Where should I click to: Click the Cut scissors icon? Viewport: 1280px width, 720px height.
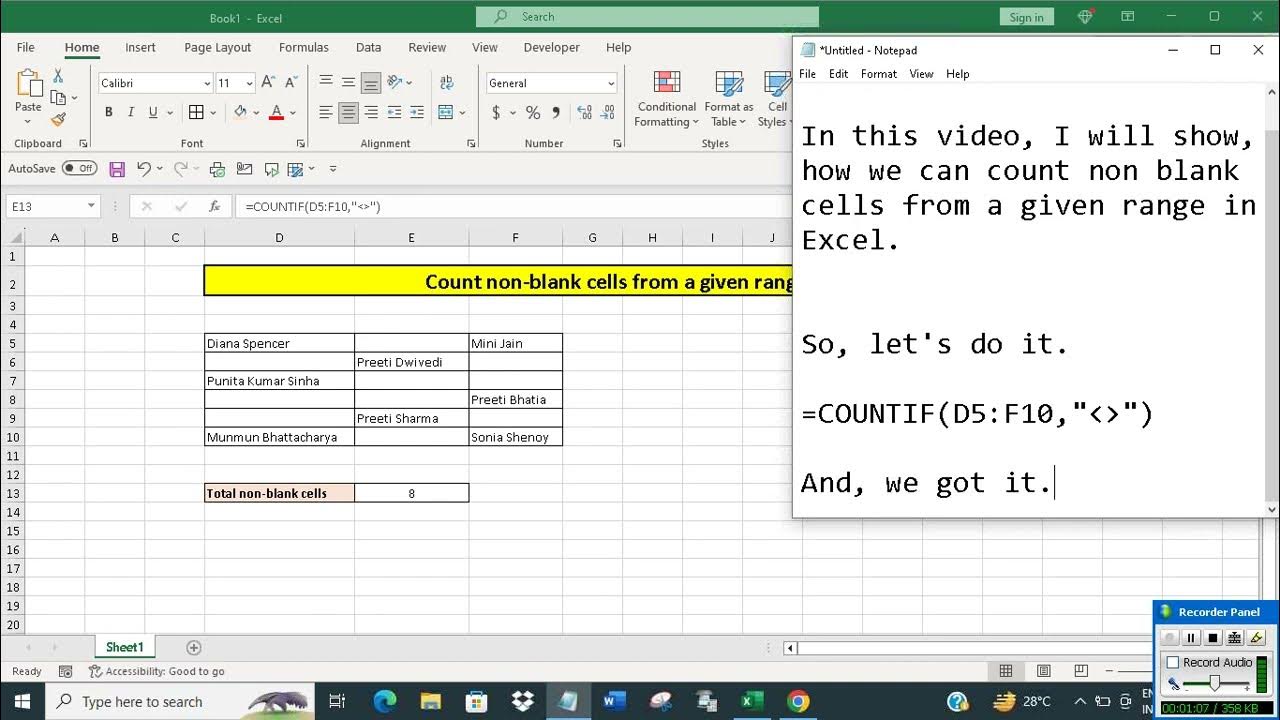tap(58, 76)
